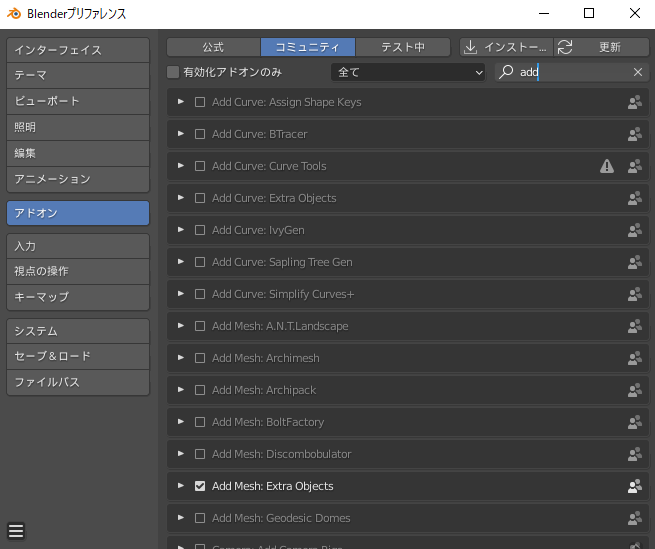The width and height of the screenshot is (655, 549).
Task: Enable the Geodesic Domes add-on checkbox
Action: (200, 518)
